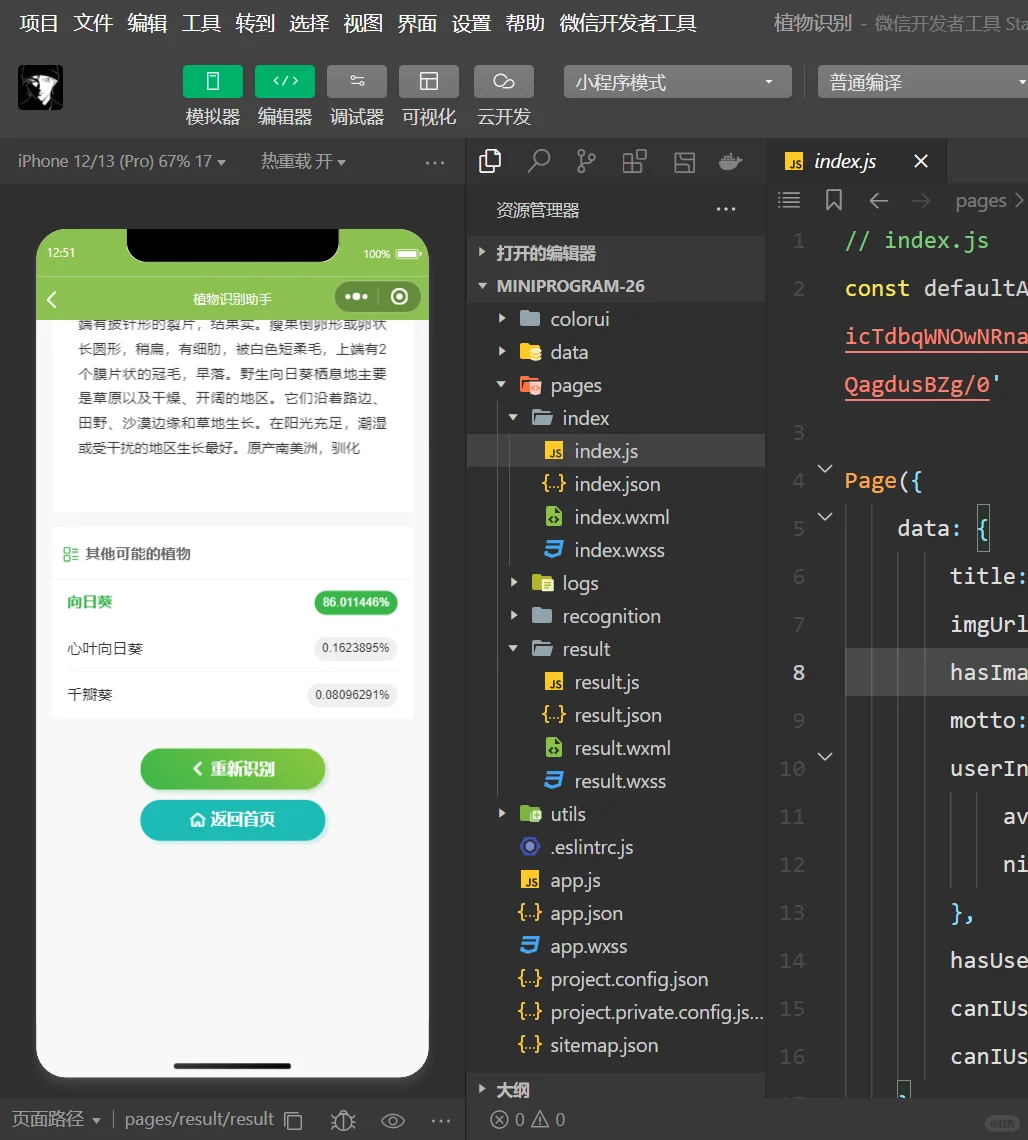Click the outline list icon in editor toolbar

click(789, 200)
